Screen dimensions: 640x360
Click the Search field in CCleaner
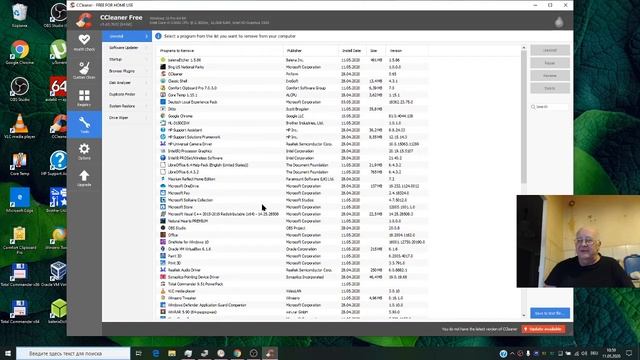coord(550,107)
